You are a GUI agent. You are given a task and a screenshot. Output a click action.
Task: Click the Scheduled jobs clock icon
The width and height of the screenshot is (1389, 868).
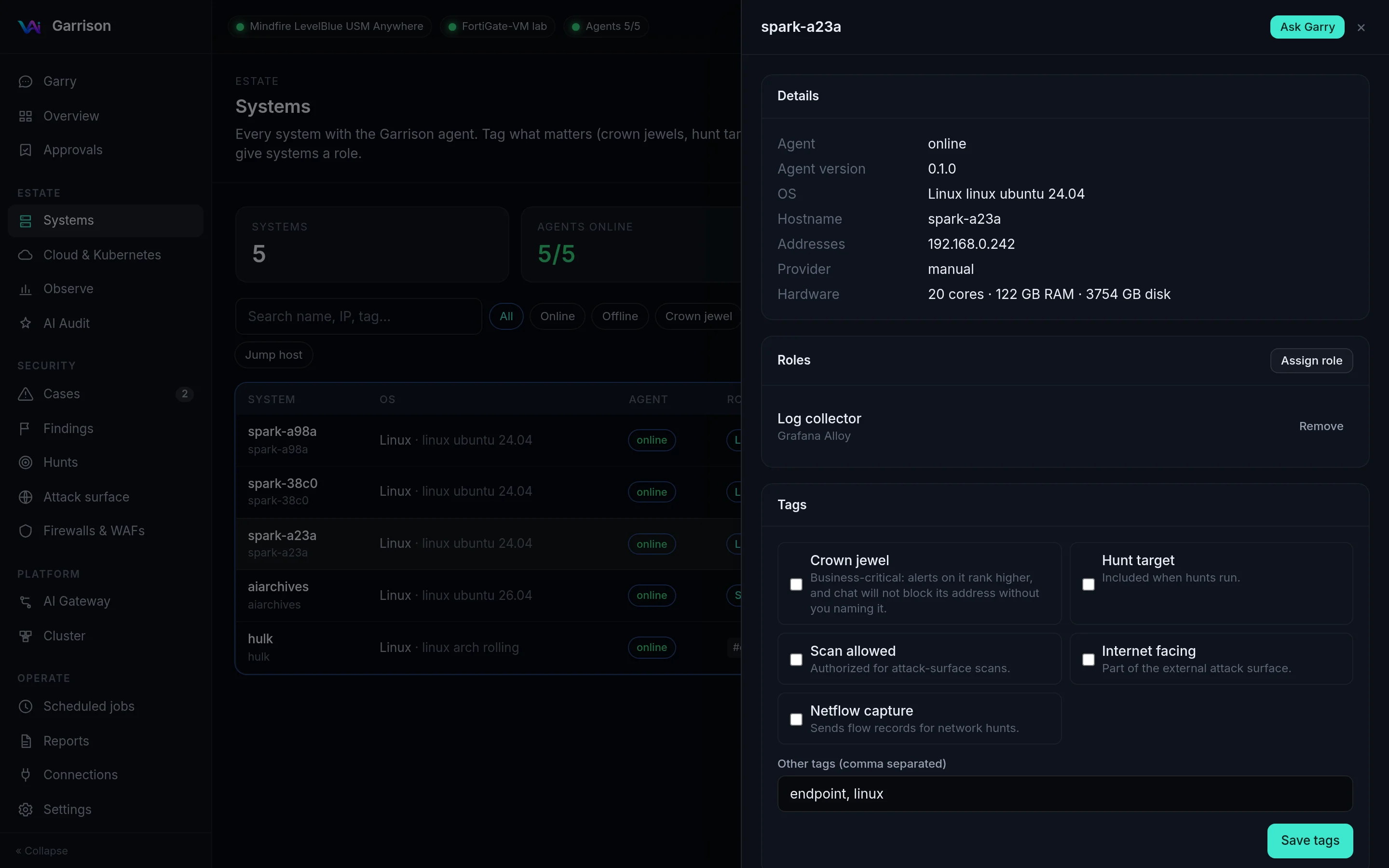[25, 706]
